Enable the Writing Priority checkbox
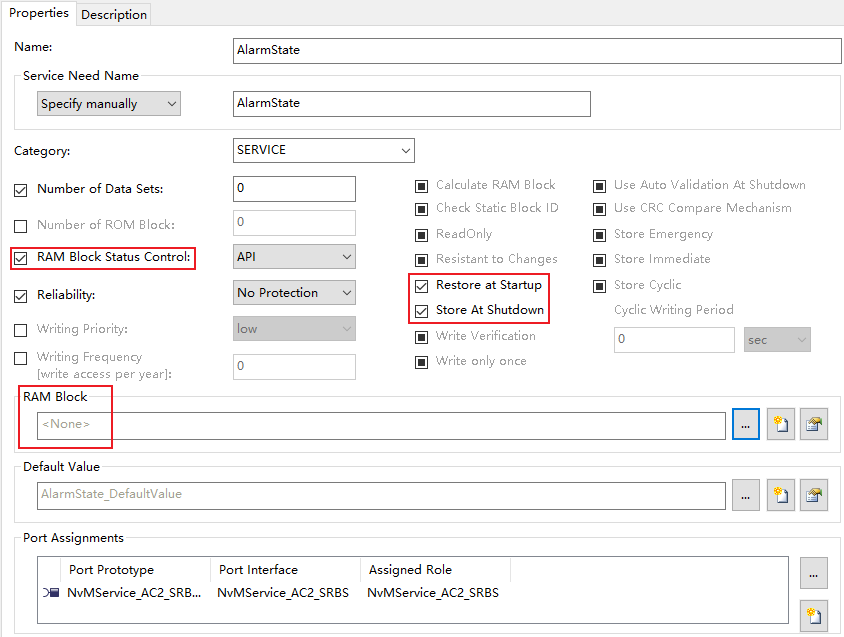 pyautogui.click(x=21, y=330)
